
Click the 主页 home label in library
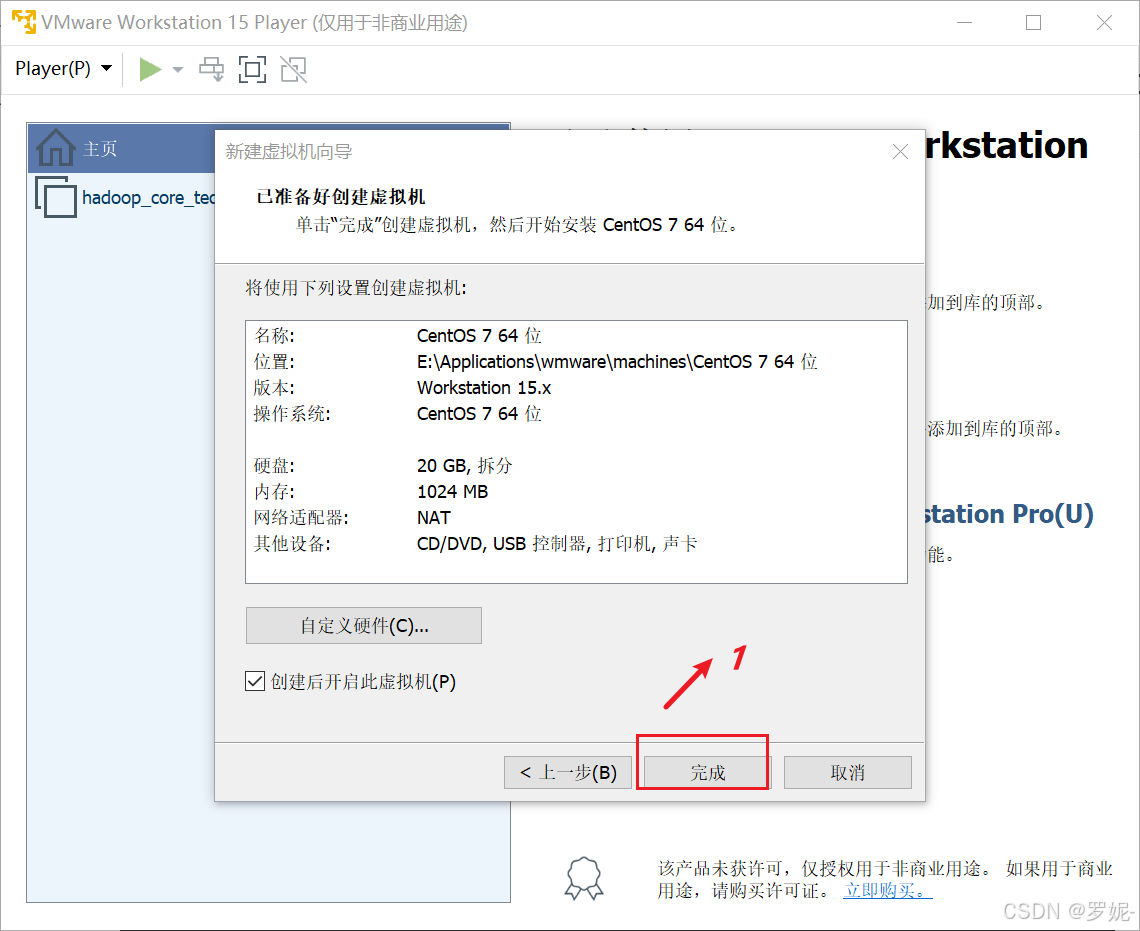pyautogui.click(x=100, y=149)
